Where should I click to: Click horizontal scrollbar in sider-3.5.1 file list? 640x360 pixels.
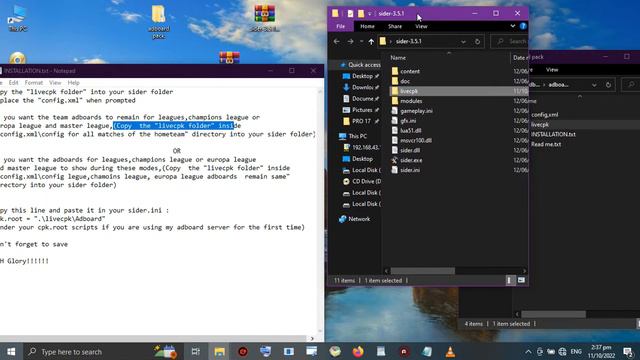tap(422, 271)
